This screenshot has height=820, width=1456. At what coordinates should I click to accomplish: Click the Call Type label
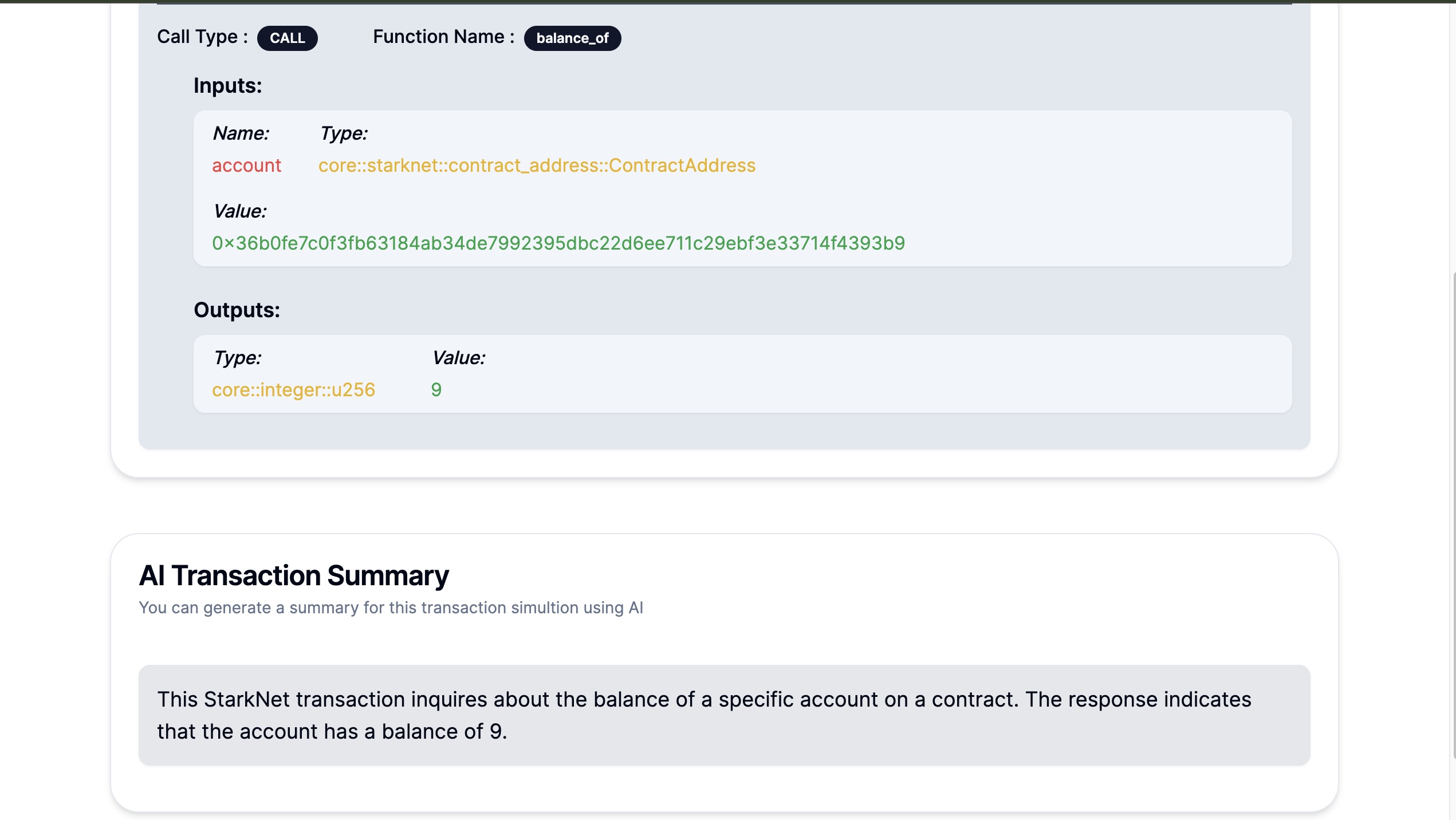click(x=202, y=37)
